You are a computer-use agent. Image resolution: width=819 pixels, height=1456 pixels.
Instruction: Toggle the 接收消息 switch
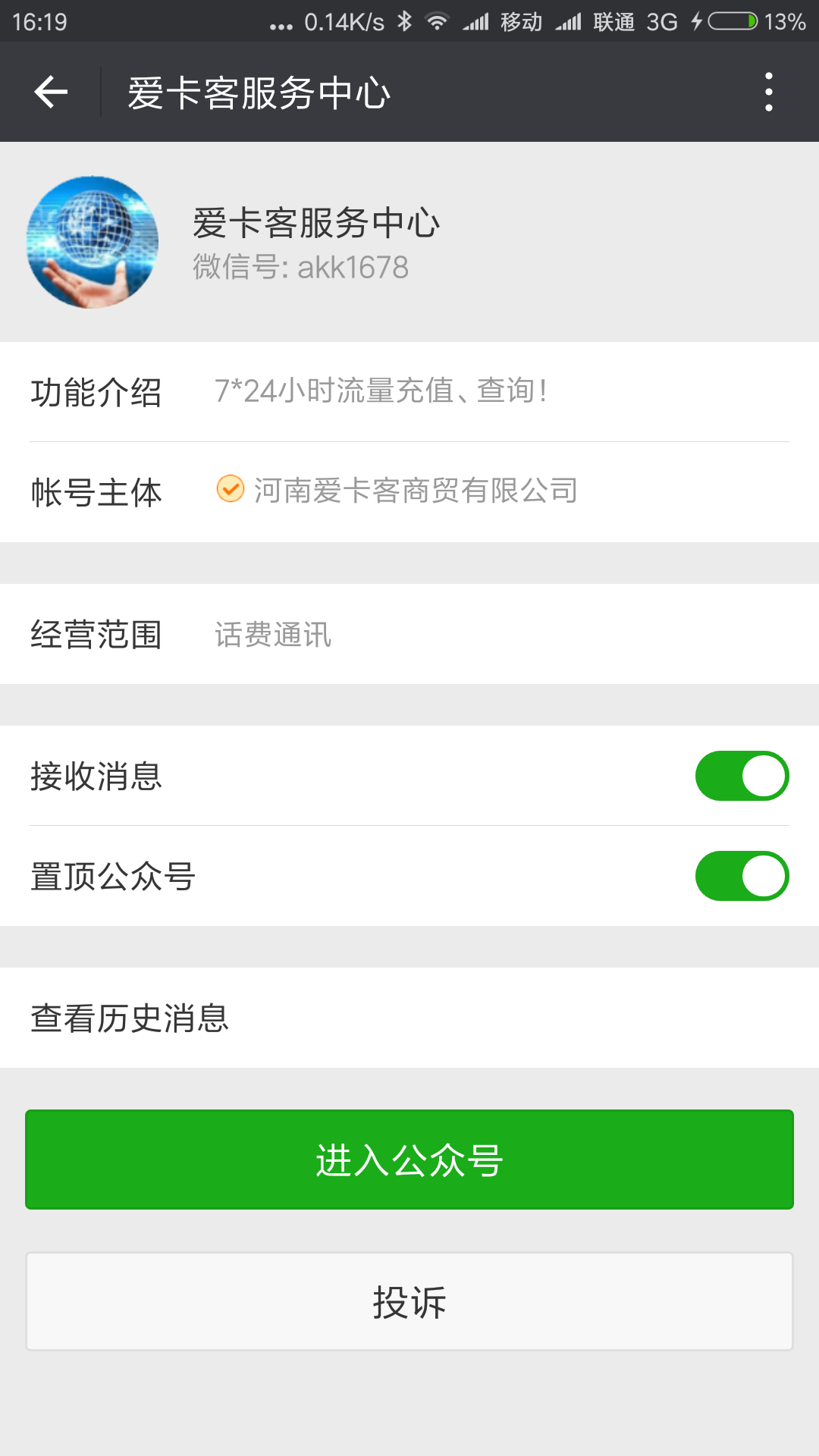tap(742, 776)
